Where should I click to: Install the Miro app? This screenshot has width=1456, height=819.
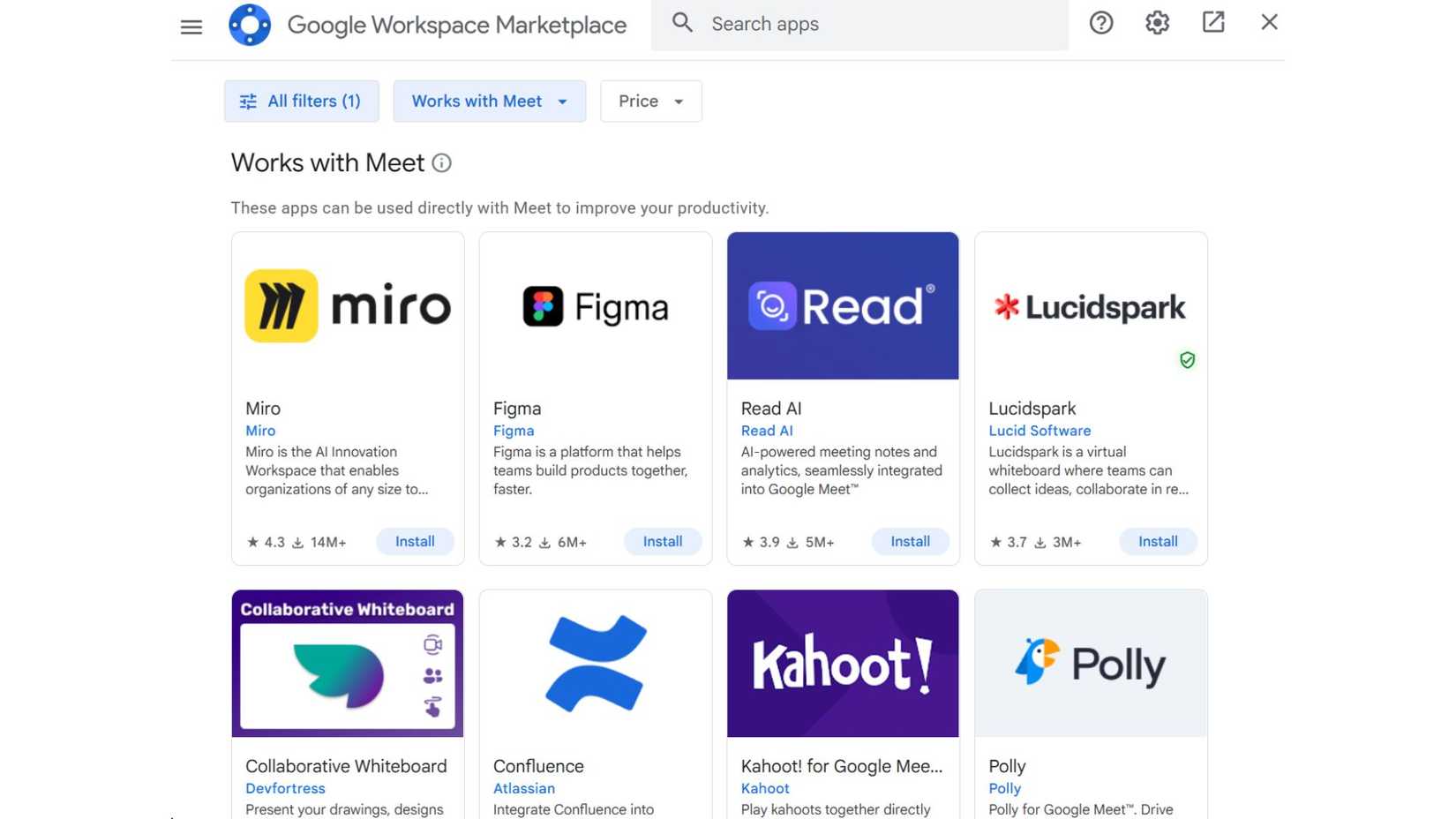coord(415,542)
